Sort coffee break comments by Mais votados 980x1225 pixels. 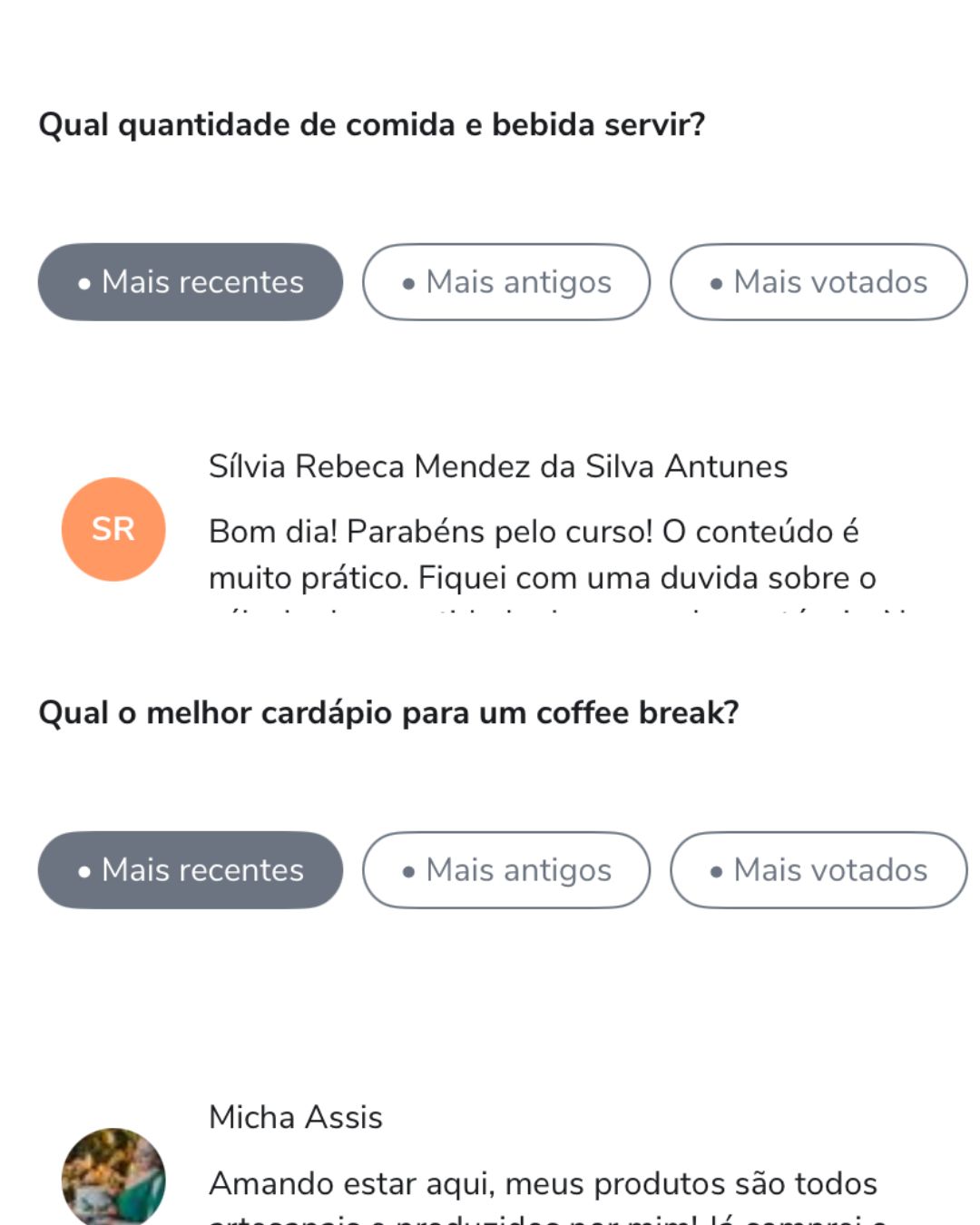coord(818,870)
